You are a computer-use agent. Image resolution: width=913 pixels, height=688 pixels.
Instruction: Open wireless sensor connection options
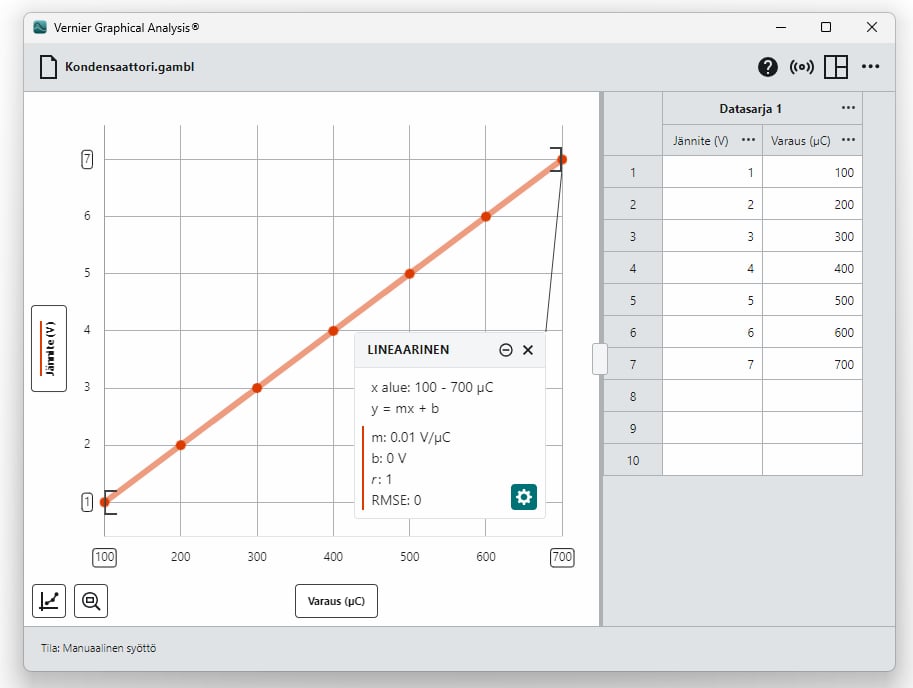point(802,66)
